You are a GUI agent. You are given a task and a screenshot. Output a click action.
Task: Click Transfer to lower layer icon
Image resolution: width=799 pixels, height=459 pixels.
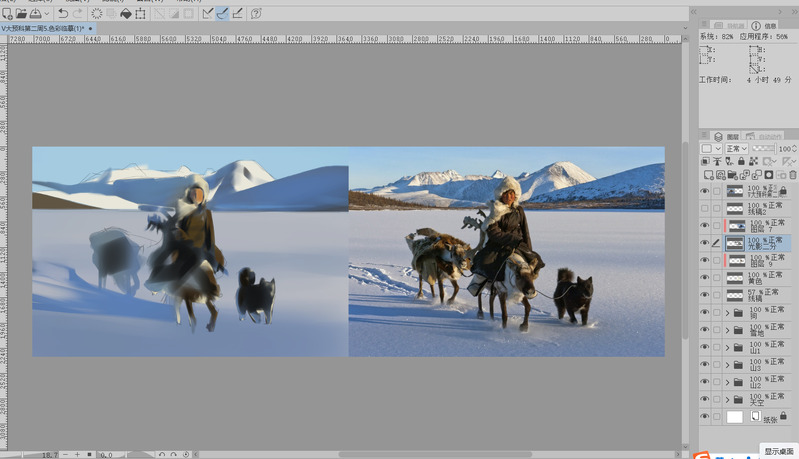point(744,175)
